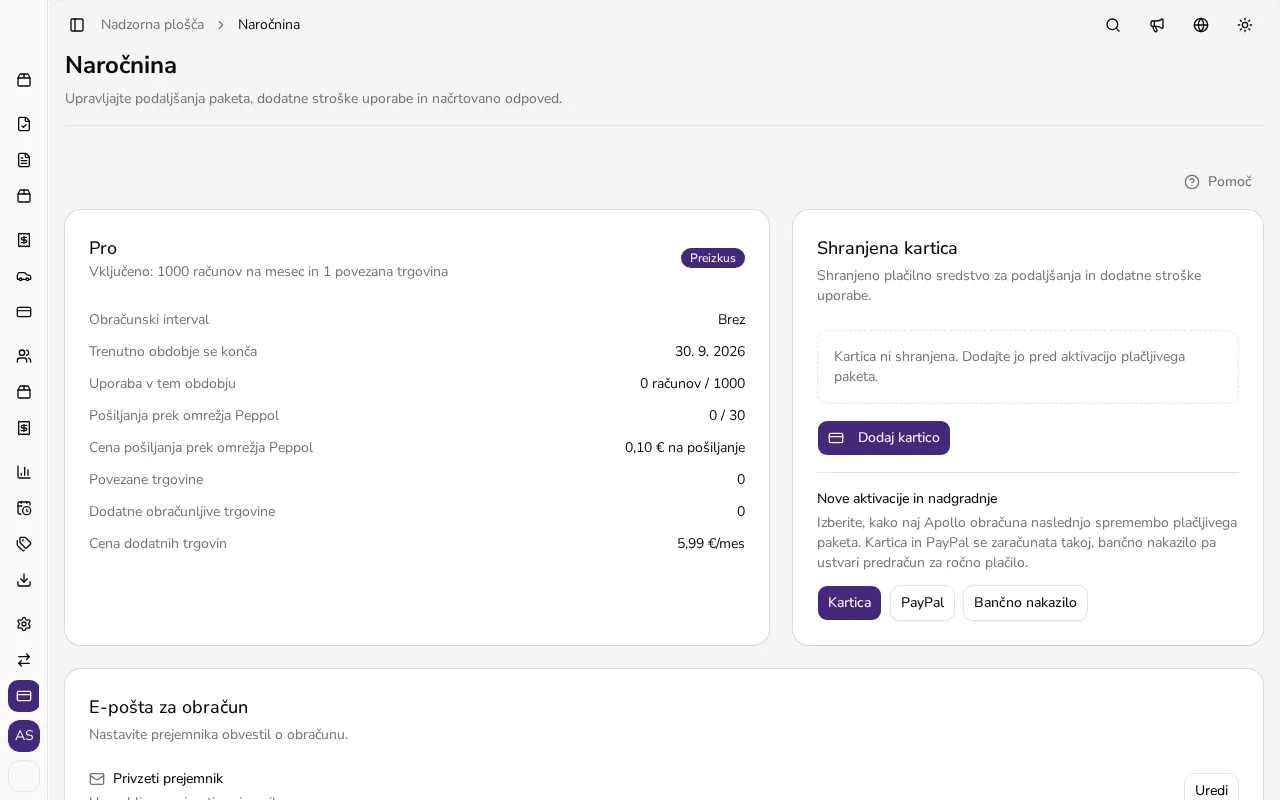Open the search magnifier icon
The height and width of the screenshot is (800, 1280).
1113,25
